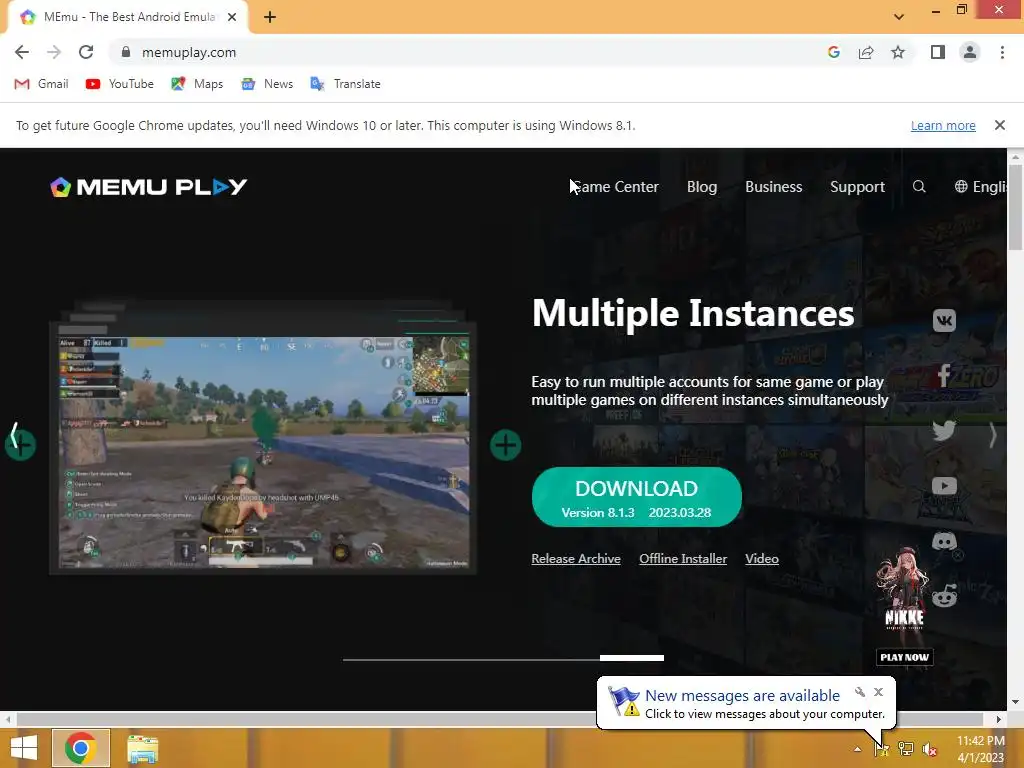Click Chrome forward arrow

54,52
